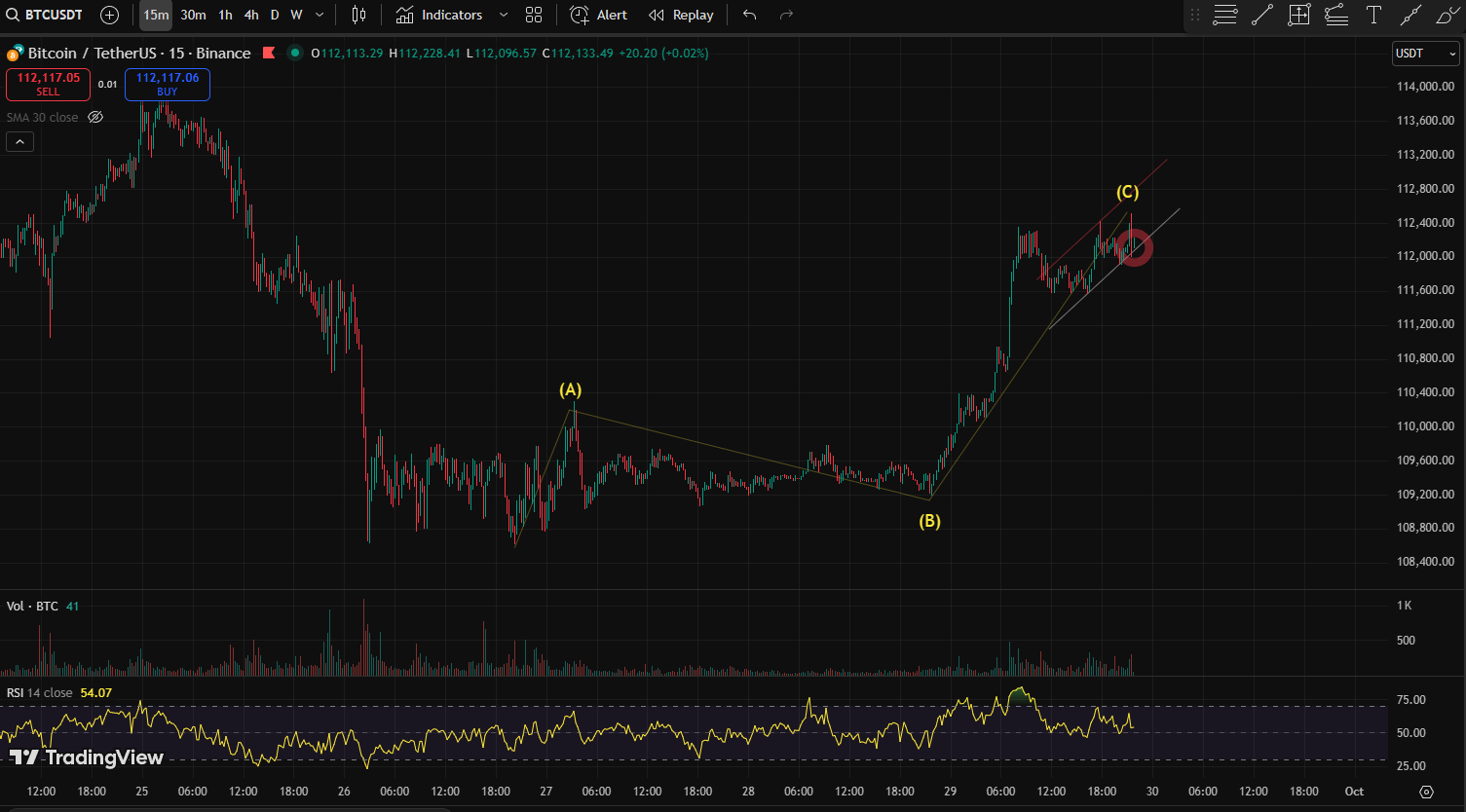Click the red flag next to Binance
The height and width of the screenshot is (812, 1466).
click(x=268, y=53)
